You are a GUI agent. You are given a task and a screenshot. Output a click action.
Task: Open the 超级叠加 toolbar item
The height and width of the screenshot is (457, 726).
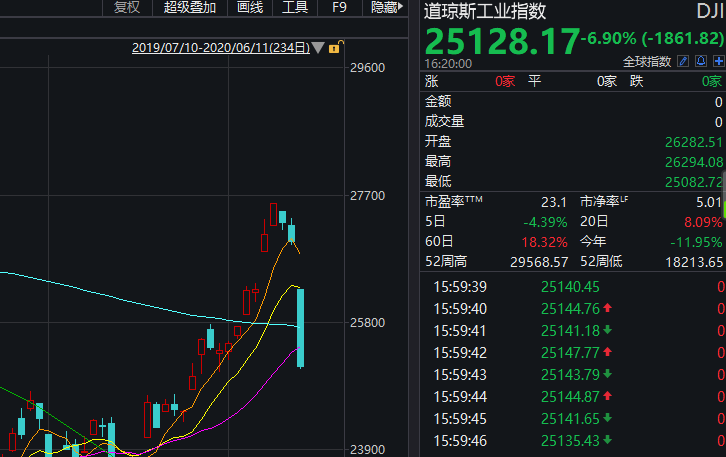[190, 7]
